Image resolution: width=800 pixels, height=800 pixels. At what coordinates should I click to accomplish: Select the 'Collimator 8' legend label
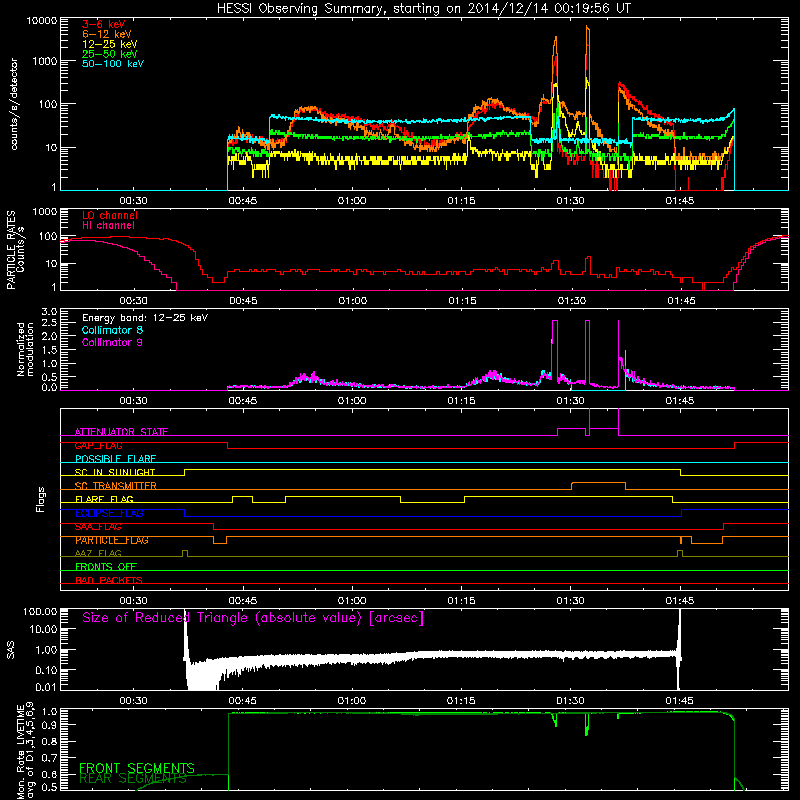coord(112,330)
